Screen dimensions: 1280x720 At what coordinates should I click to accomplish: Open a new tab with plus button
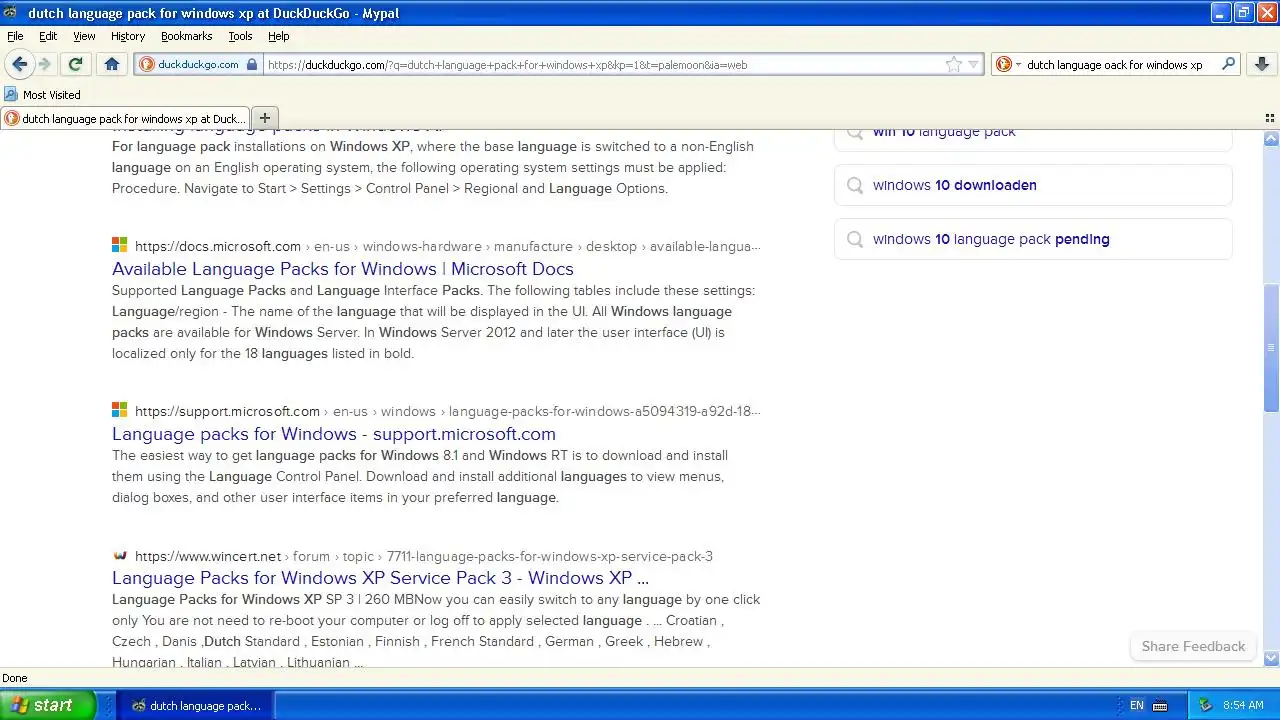[x=265, y=118]
